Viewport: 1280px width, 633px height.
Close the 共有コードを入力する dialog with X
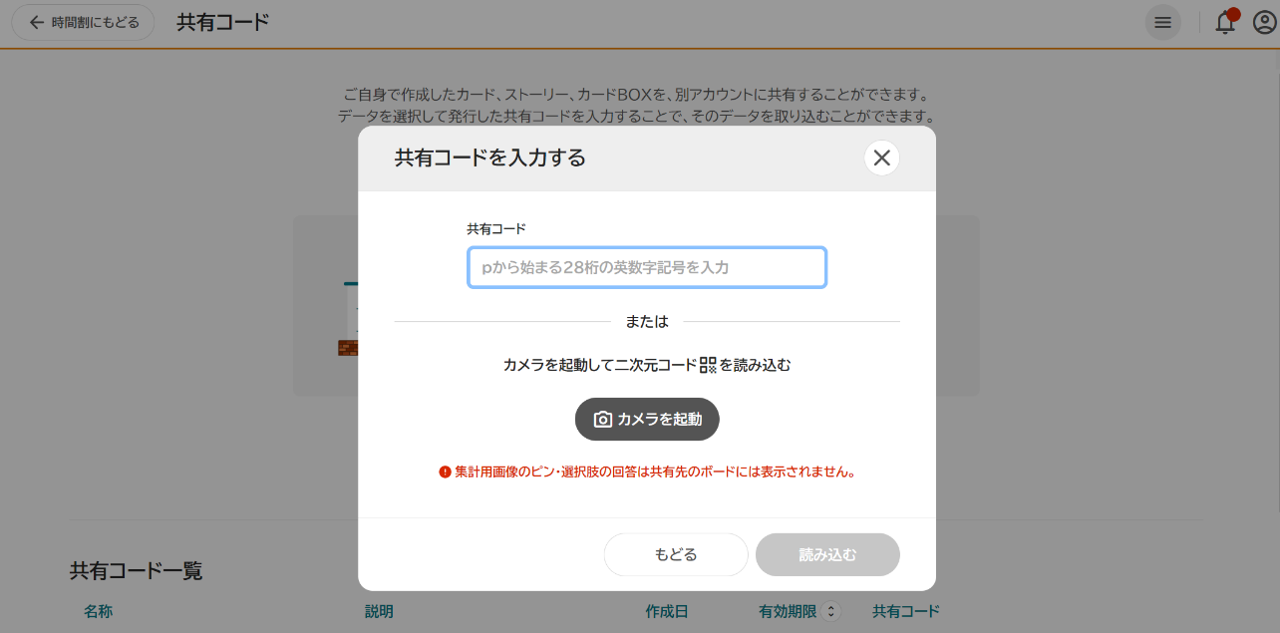tap(881, 157)
